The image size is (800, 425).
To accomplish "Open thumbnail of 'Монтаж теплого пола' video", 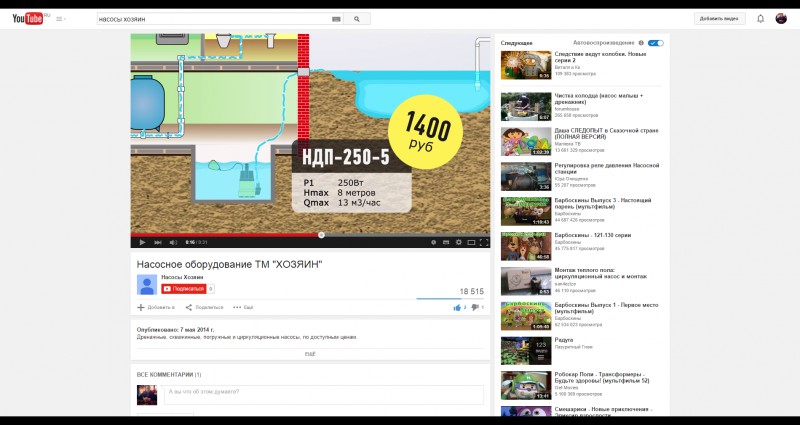I will (526, 281).
